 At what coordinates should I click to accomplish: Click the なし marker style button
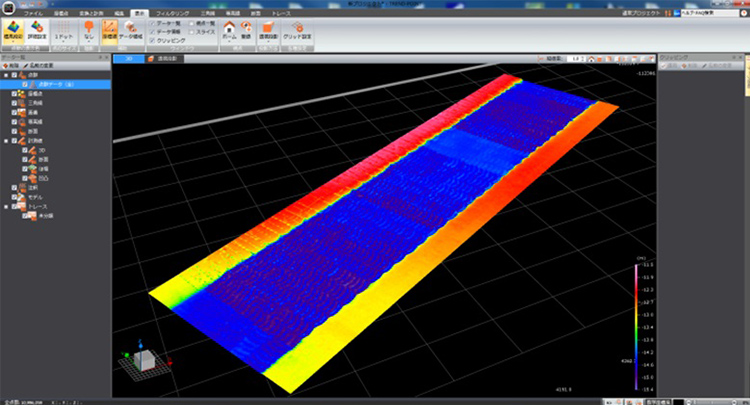88,30
